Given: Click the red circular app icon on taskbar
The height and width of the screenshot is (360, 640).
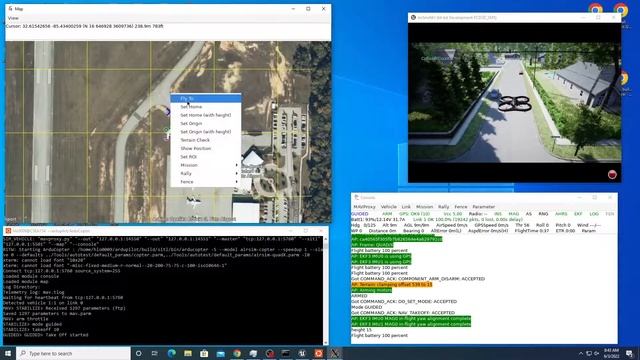Looking at the screenshot, I should [269, 353].
